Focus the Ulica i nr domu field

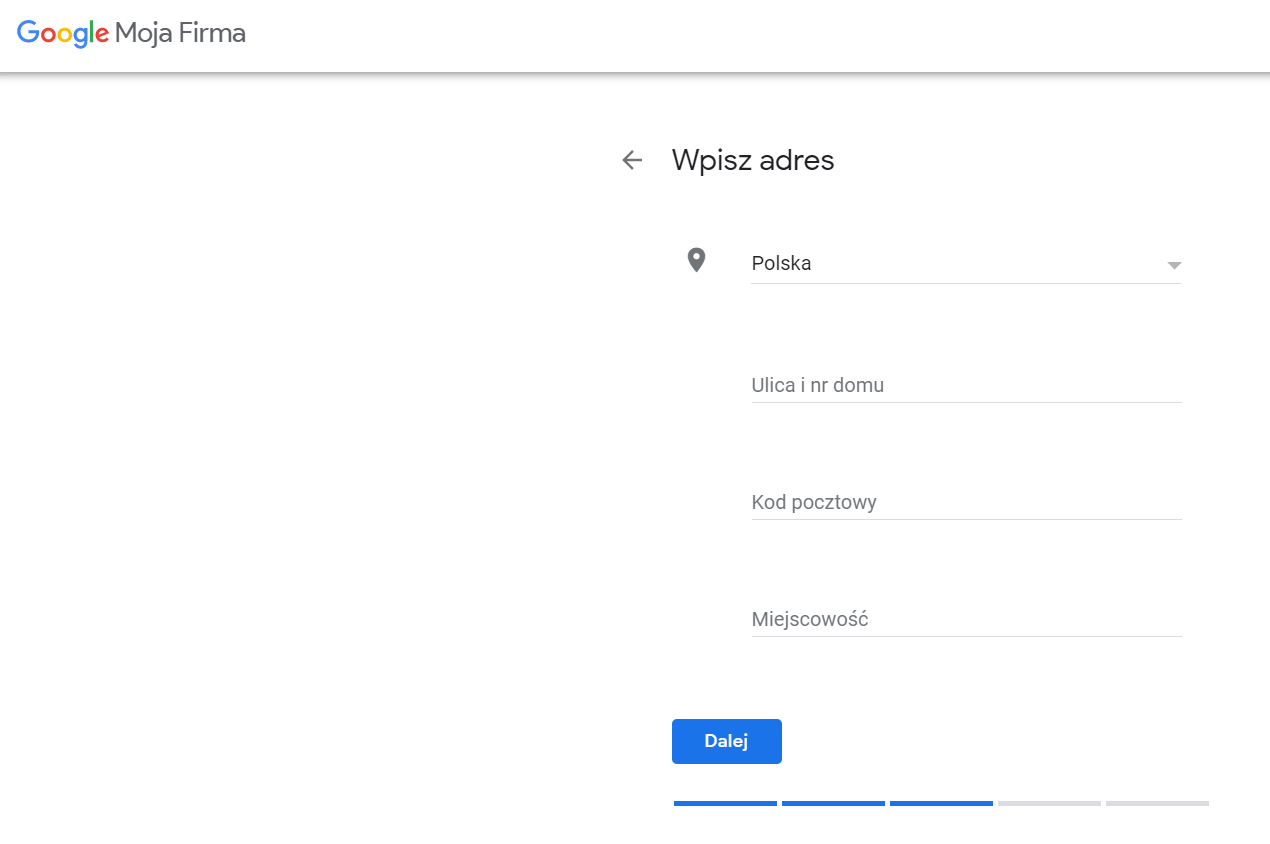[x=966, y=385]
